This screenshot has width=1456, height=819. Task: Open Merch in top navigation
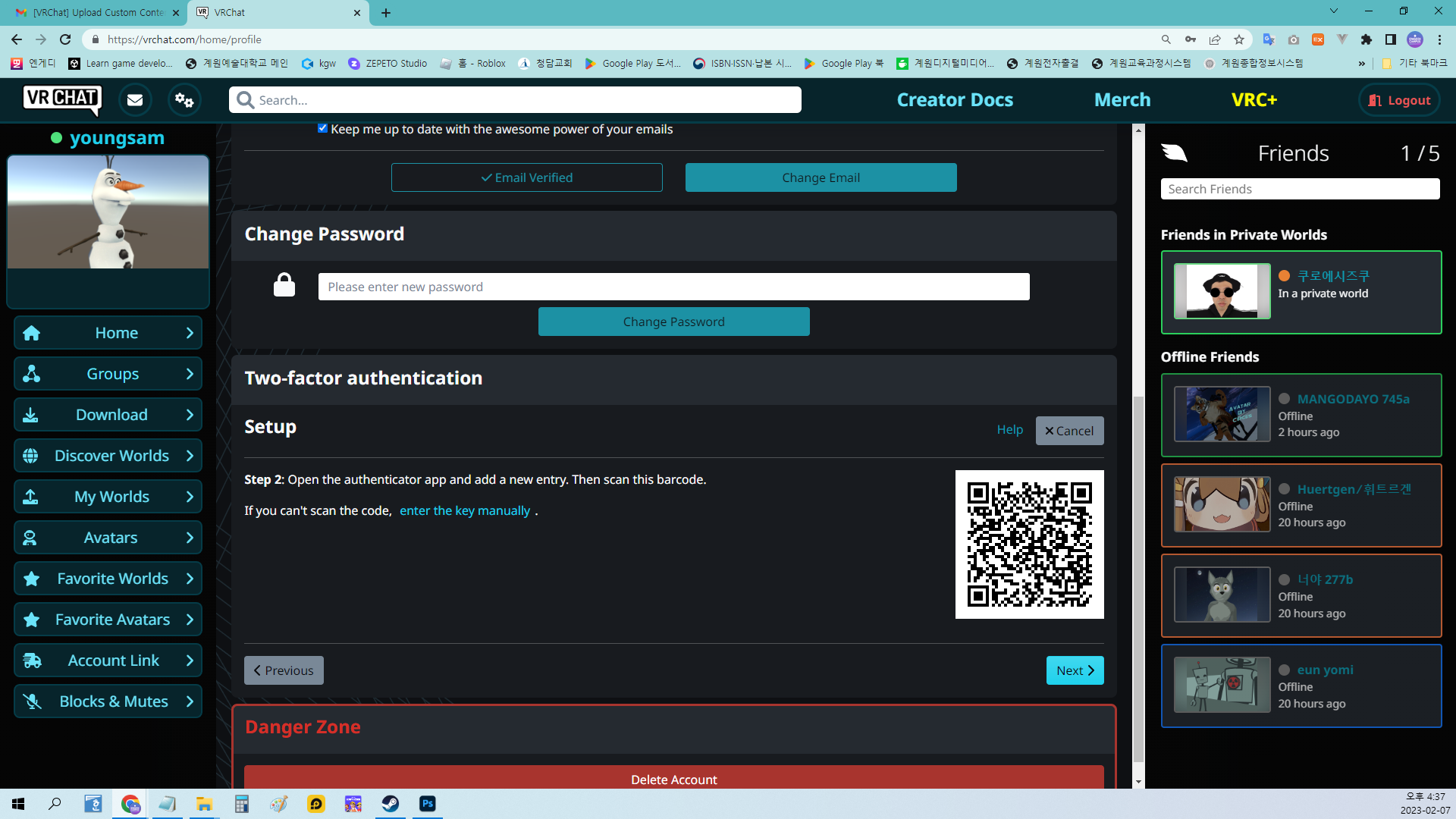(1122, 99)
